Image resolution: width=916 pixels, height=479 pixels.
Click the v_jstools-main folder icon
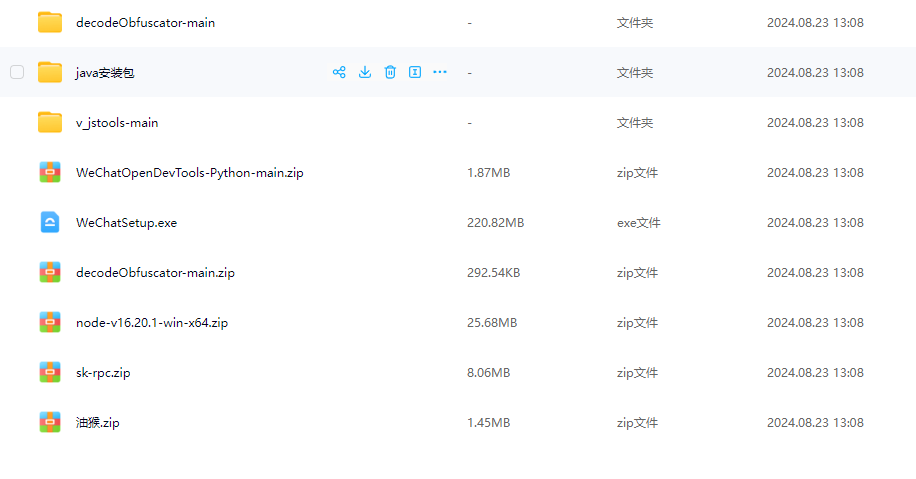[50, 122]
